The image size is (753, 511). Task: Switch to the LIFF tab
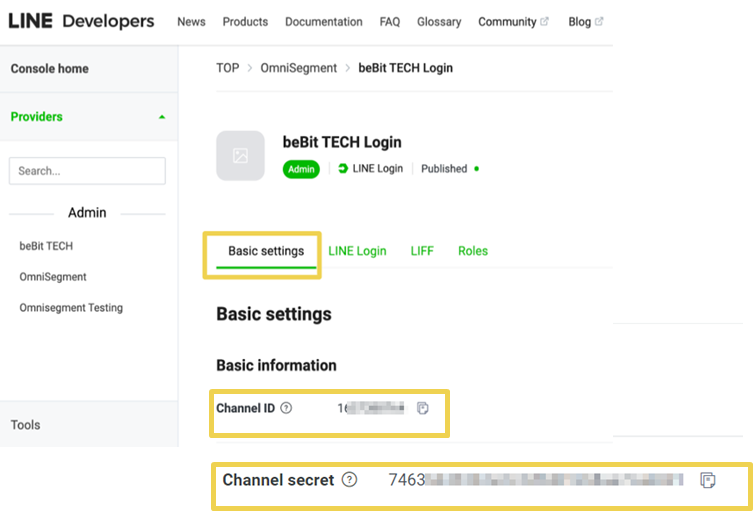pyautogui.click(x=422, y=251)
